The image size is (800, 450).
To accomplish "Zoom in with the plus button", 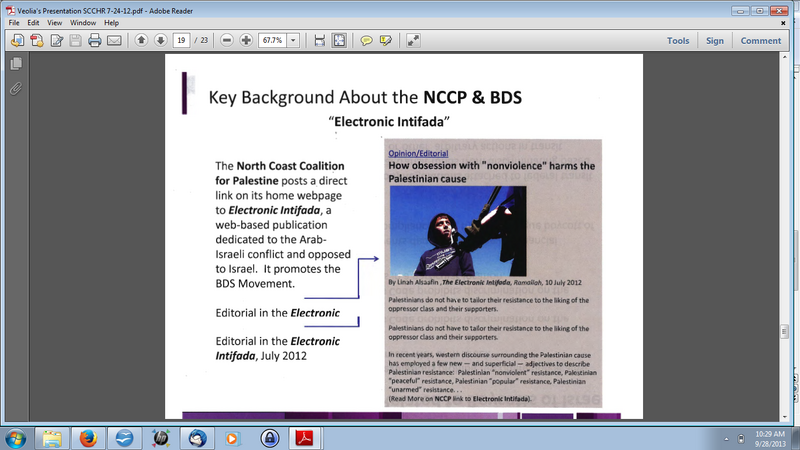I will coord(246,40).
